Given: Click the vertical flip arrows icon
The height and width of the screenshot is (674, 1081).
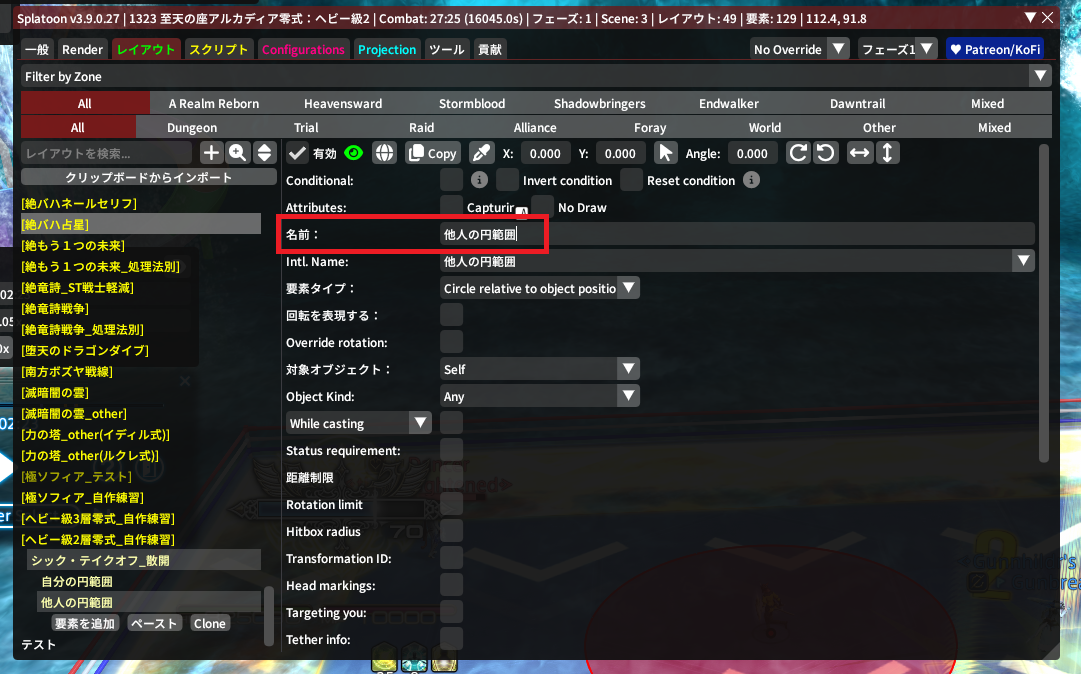Looking at the screenshot, I should [x=888, y=153].
